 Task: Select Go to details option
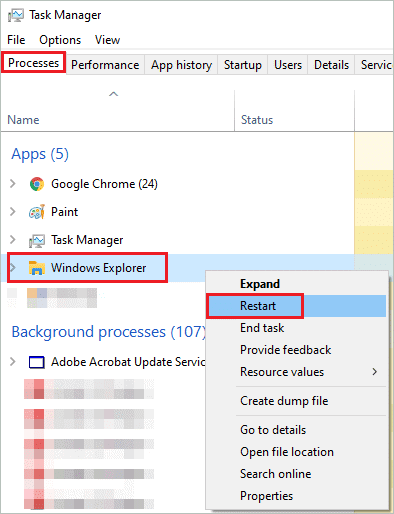[x=296, y=430]
